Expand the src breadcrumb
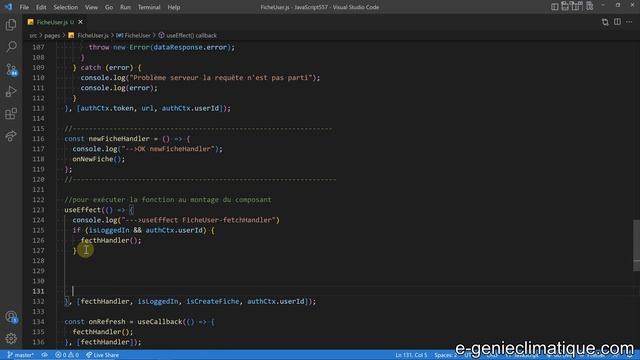This screenshot has width=640, height=360. (33, 36)
